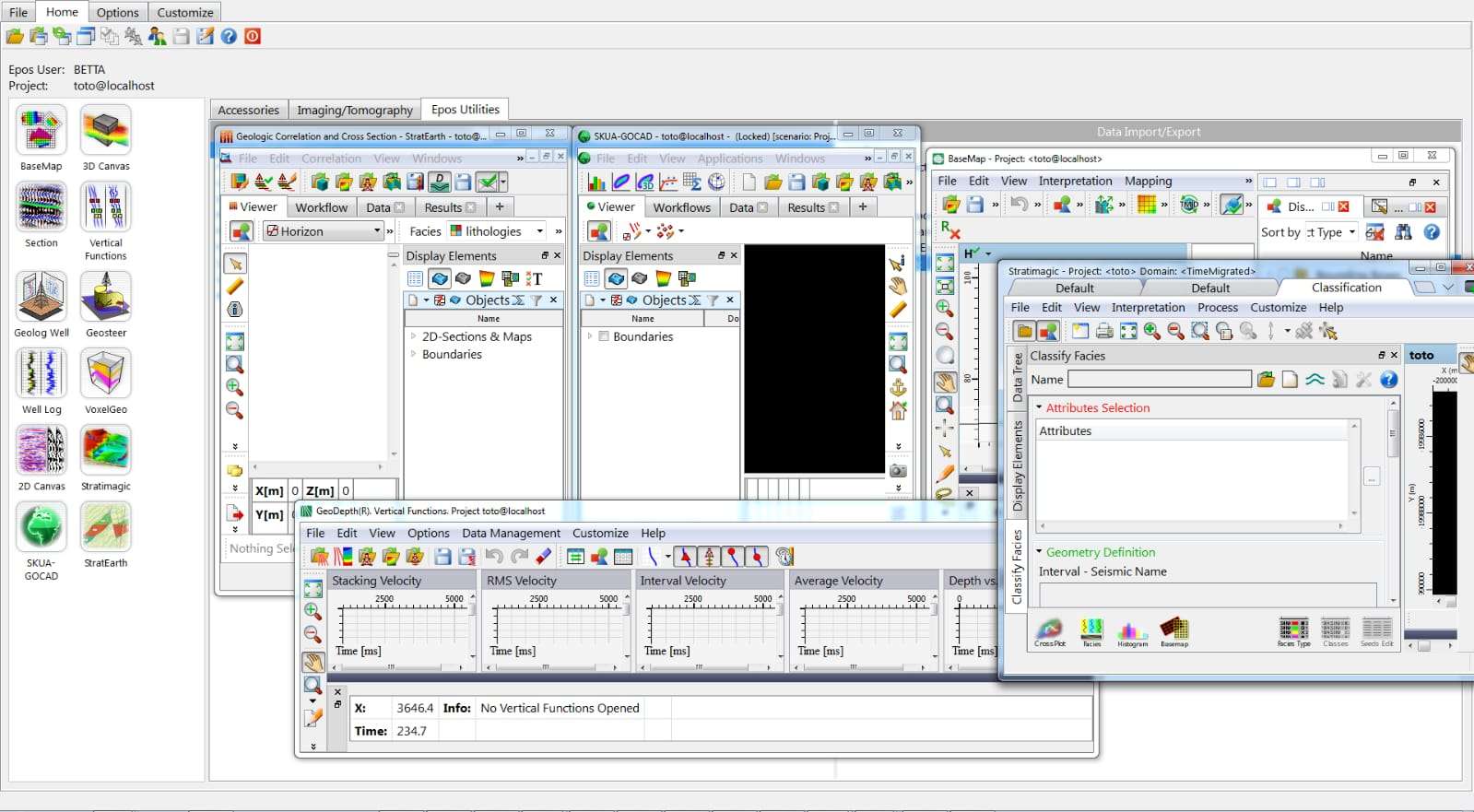Viewport: 1474px width, 812px height.
Task: Open the Histogram tool in Stratimagic
Action: (1132, 630)
